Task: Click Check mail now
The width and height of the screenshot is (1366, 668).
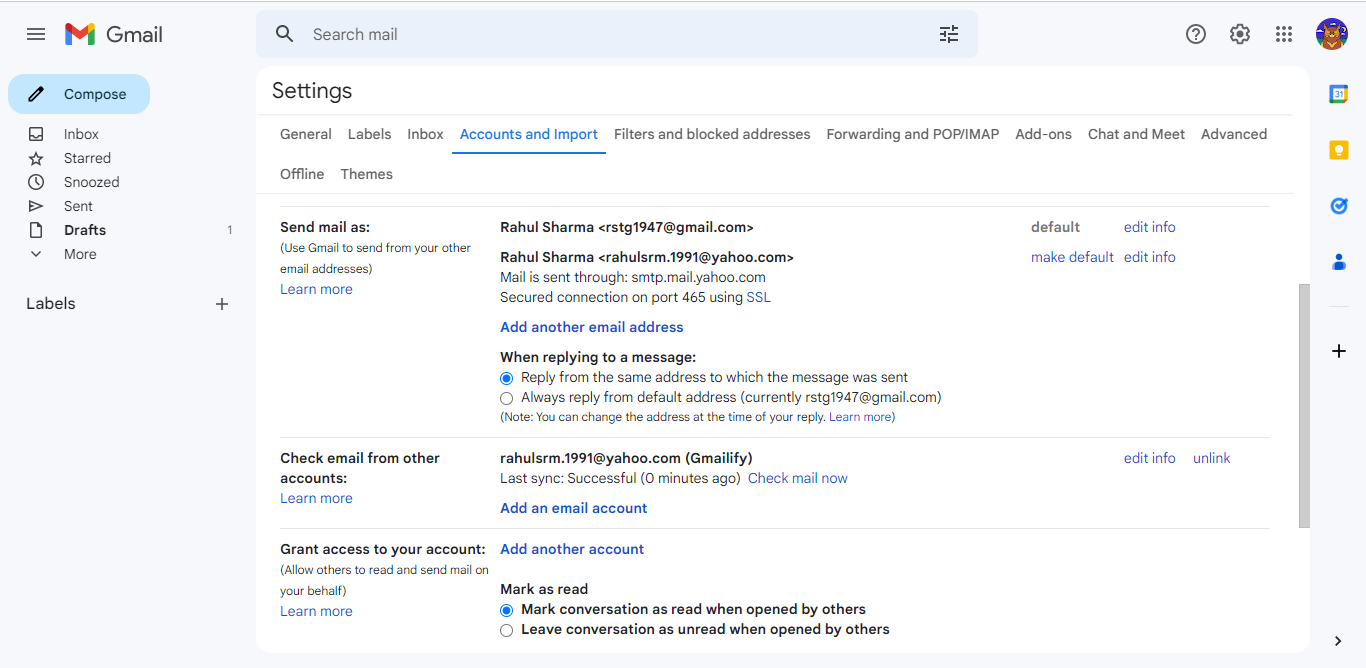Action: (x=798, y=478)
